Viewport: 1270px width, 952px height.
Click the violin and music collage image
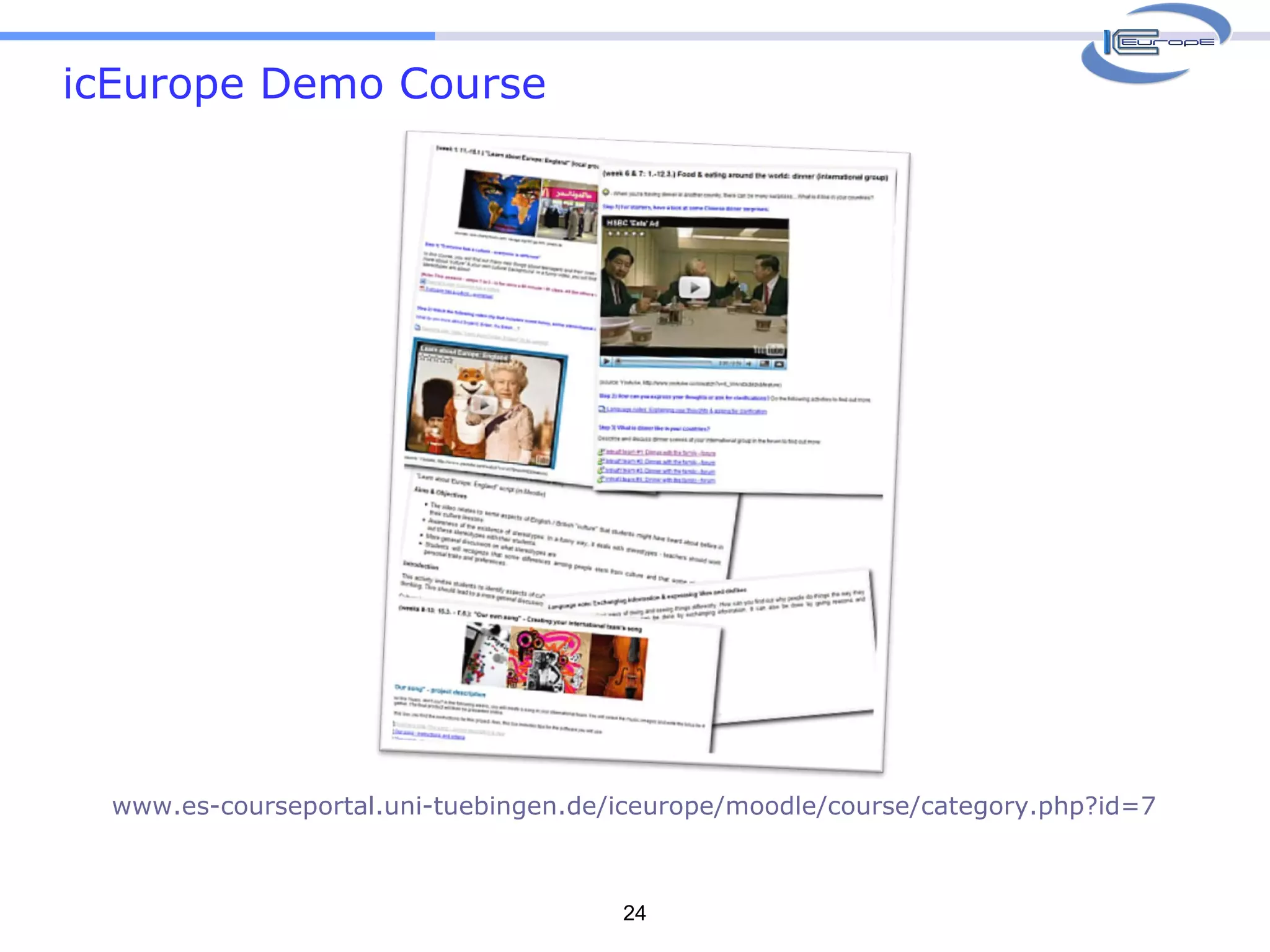point(556,661)
